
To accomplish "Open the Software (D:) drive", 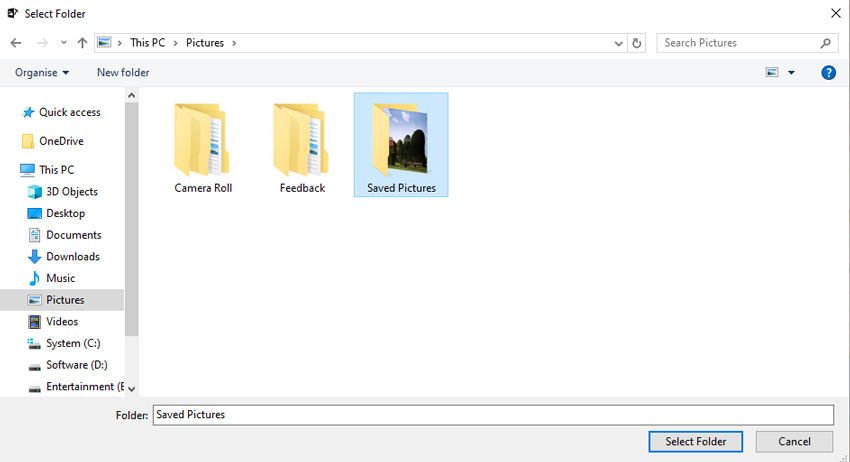I will pos(76,365).
